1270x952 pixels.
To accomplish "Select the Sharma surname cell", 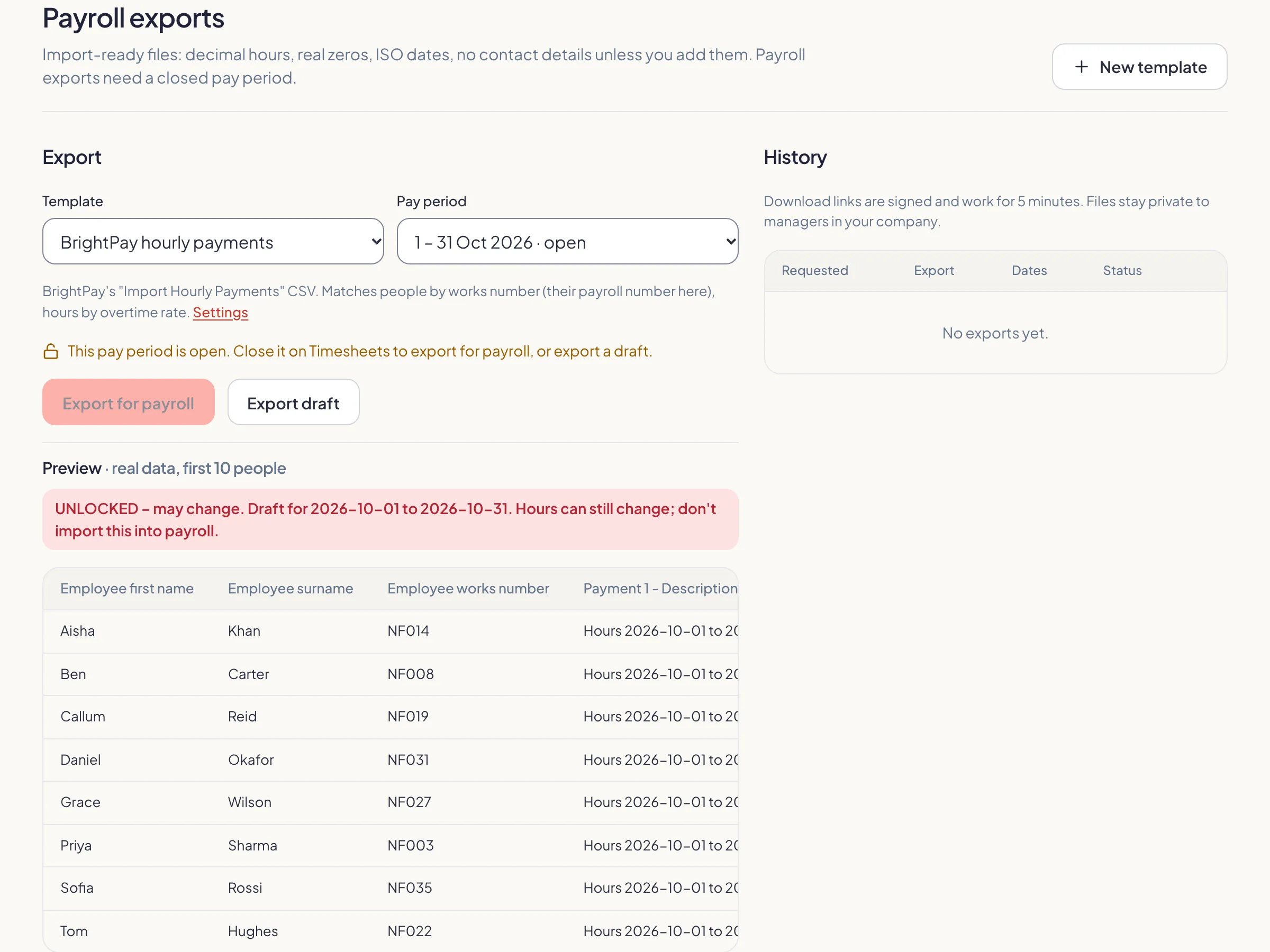I will 252,845.
